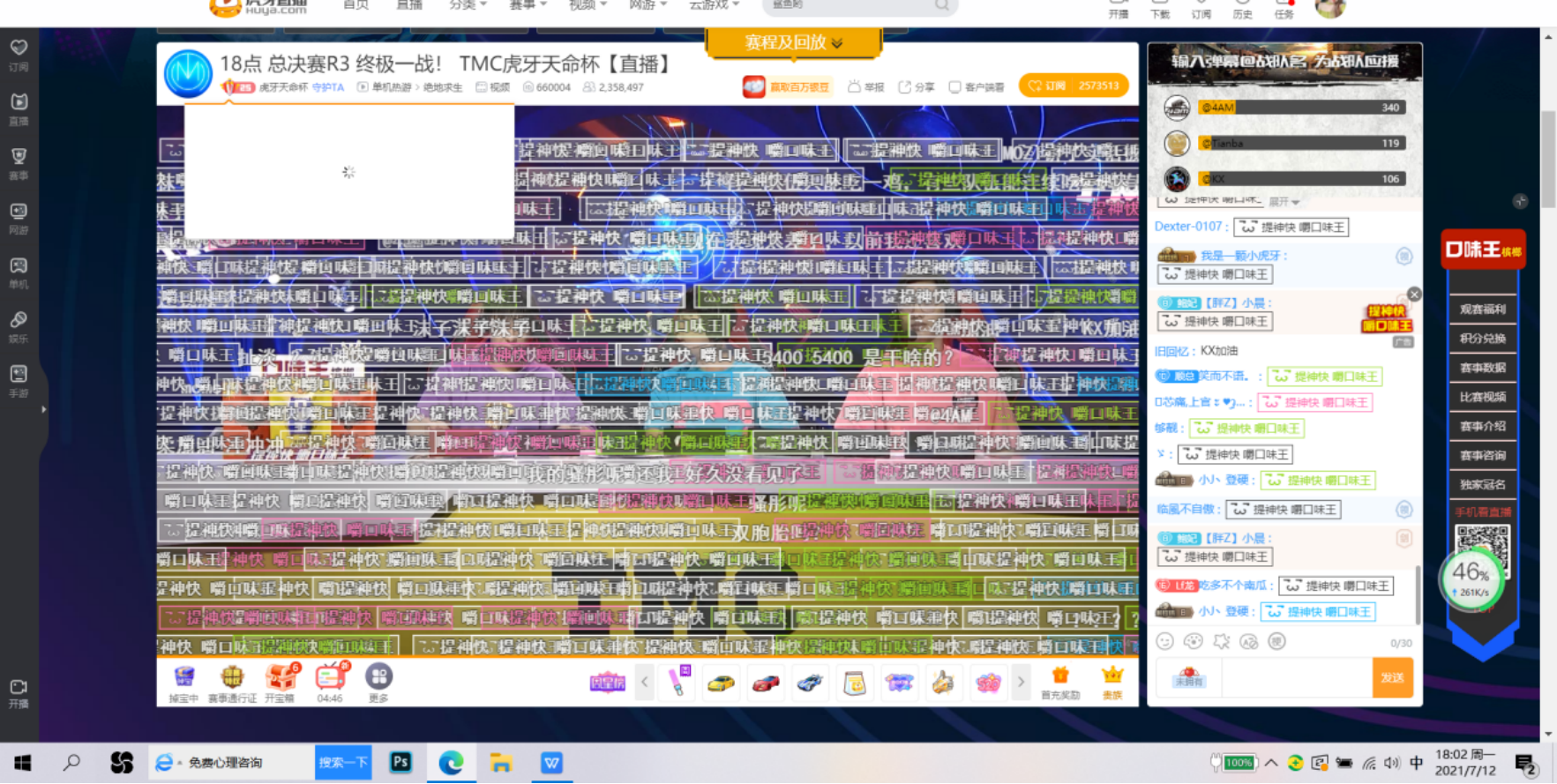Go to 直播 in top navigation
The image size is (1557, 784).
coord(408,5)
